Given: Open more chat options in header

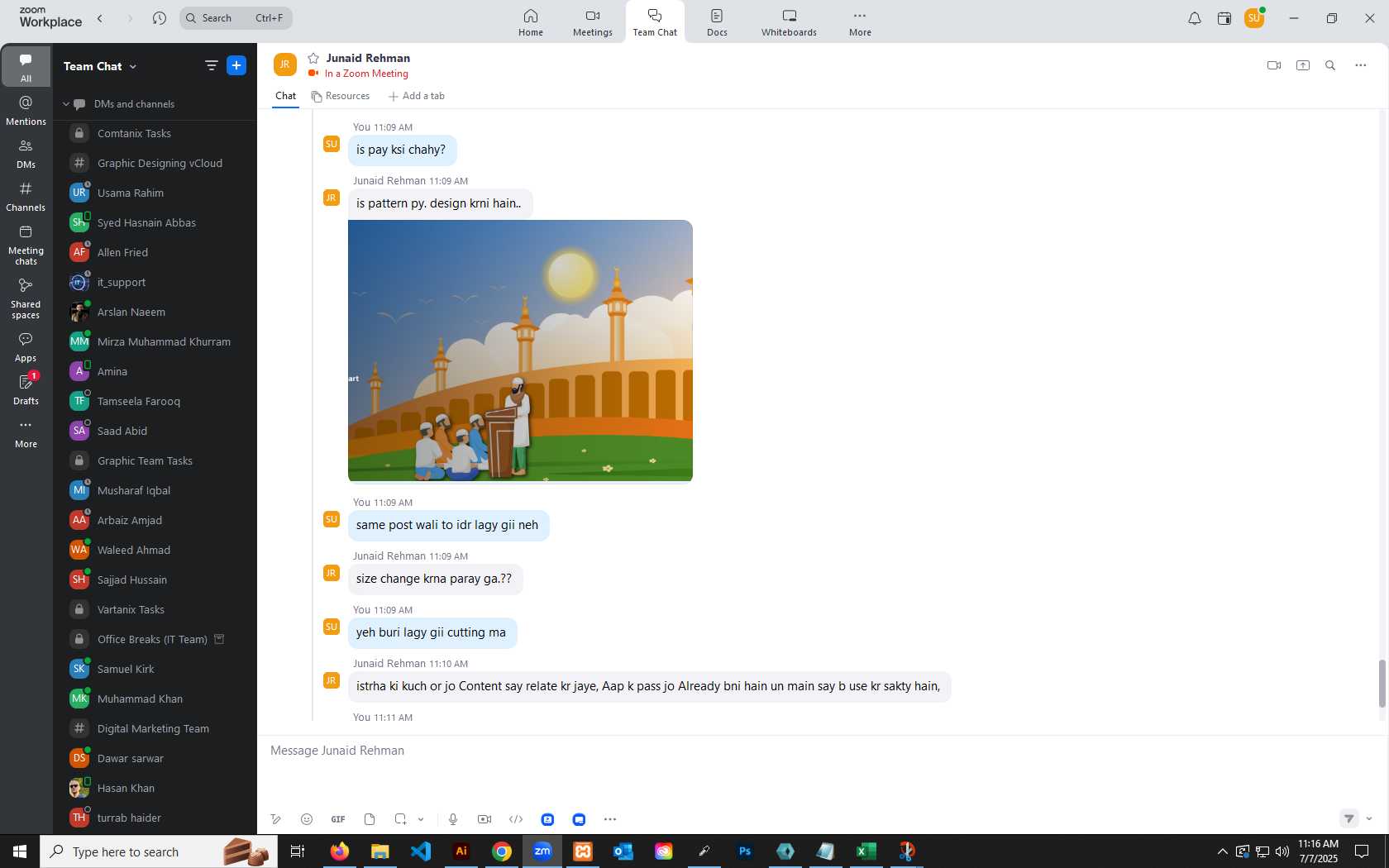Looking at the screenshot, I should 1361,65.
